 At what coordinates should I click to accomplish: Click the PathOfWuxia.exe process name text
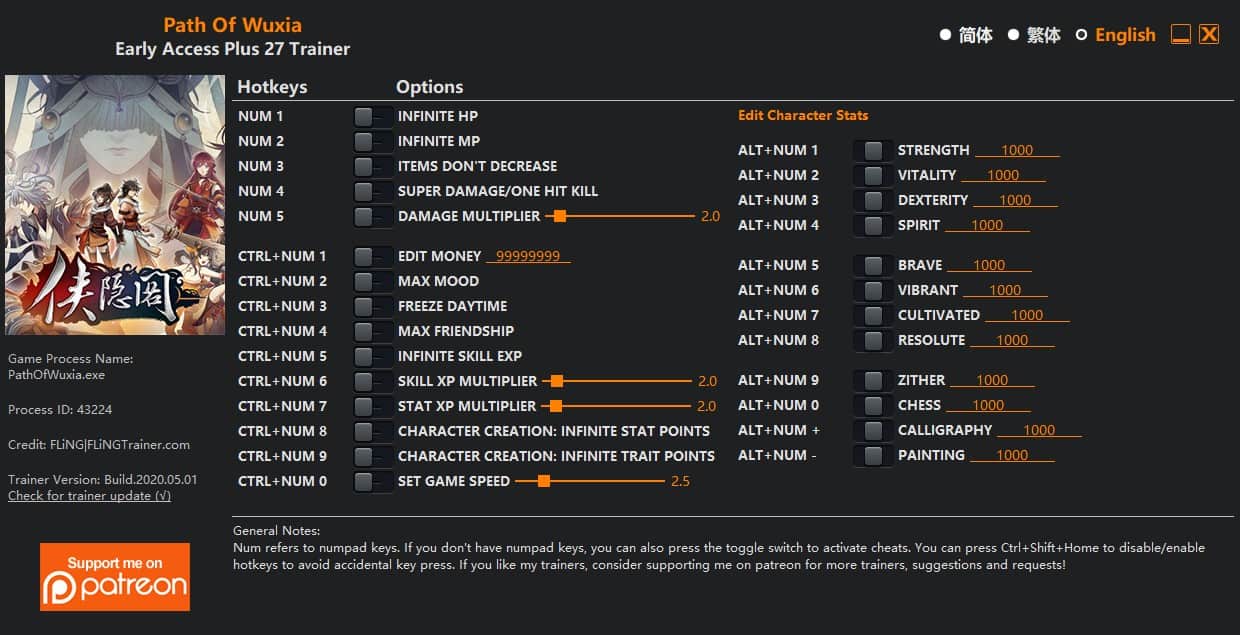pyautogui.click(x=56, y=375)
